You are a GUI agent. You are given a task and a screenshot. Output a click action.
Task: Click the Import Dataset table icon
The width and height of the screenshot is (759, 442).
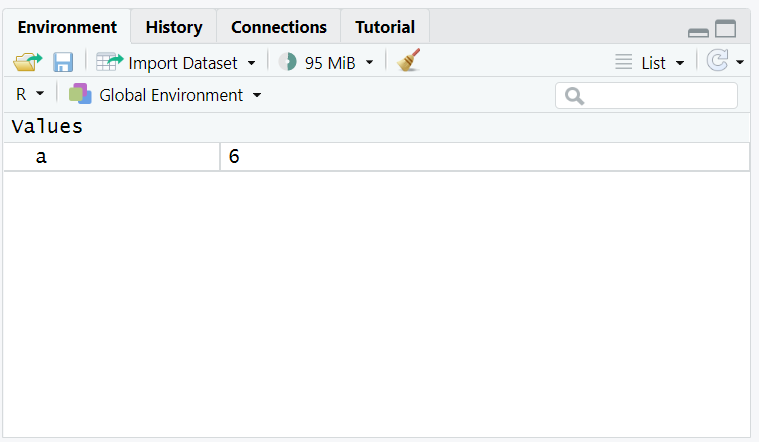coord(109,62)
